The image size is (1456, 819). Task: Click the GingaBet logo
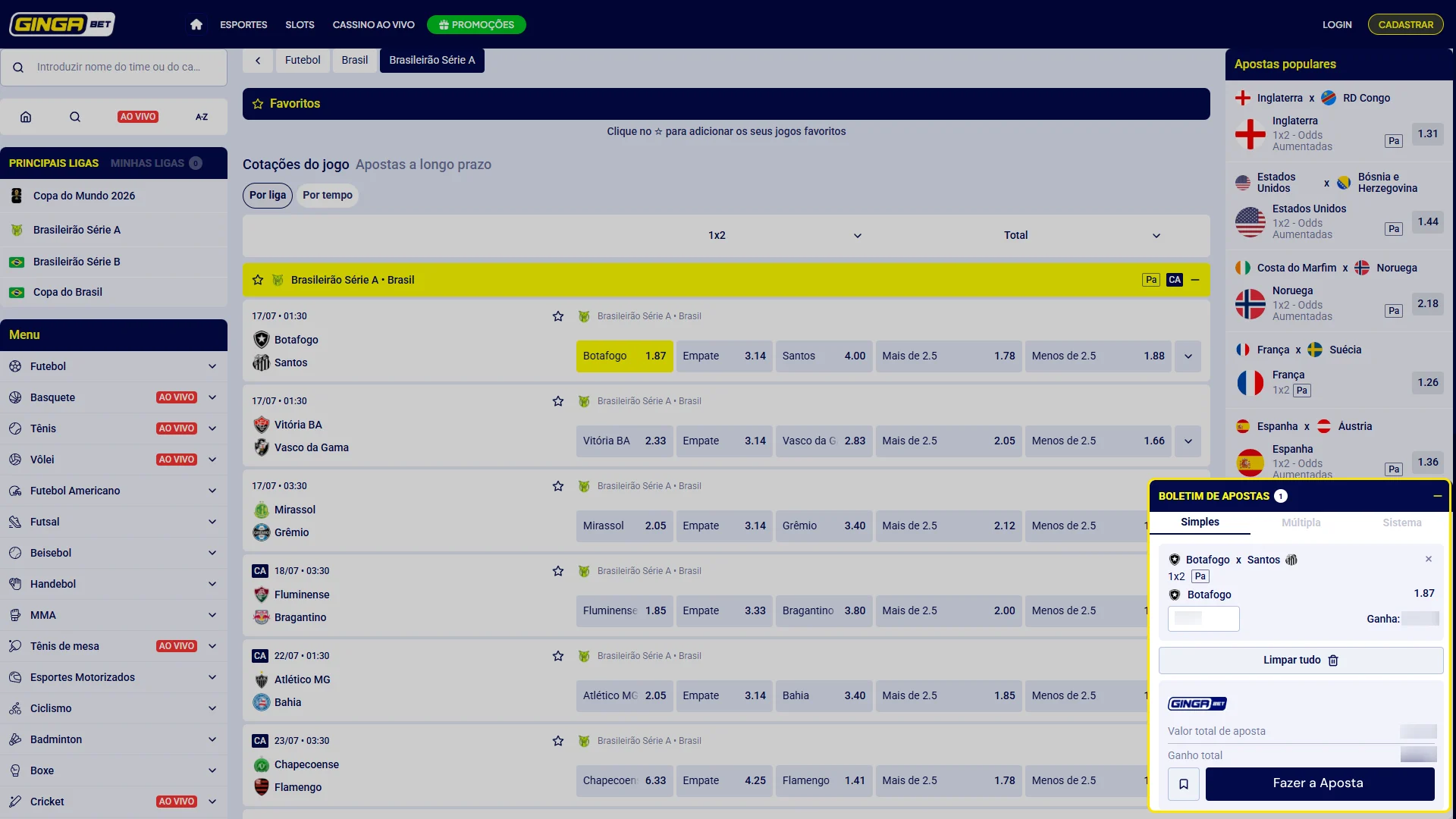(62, 24)
